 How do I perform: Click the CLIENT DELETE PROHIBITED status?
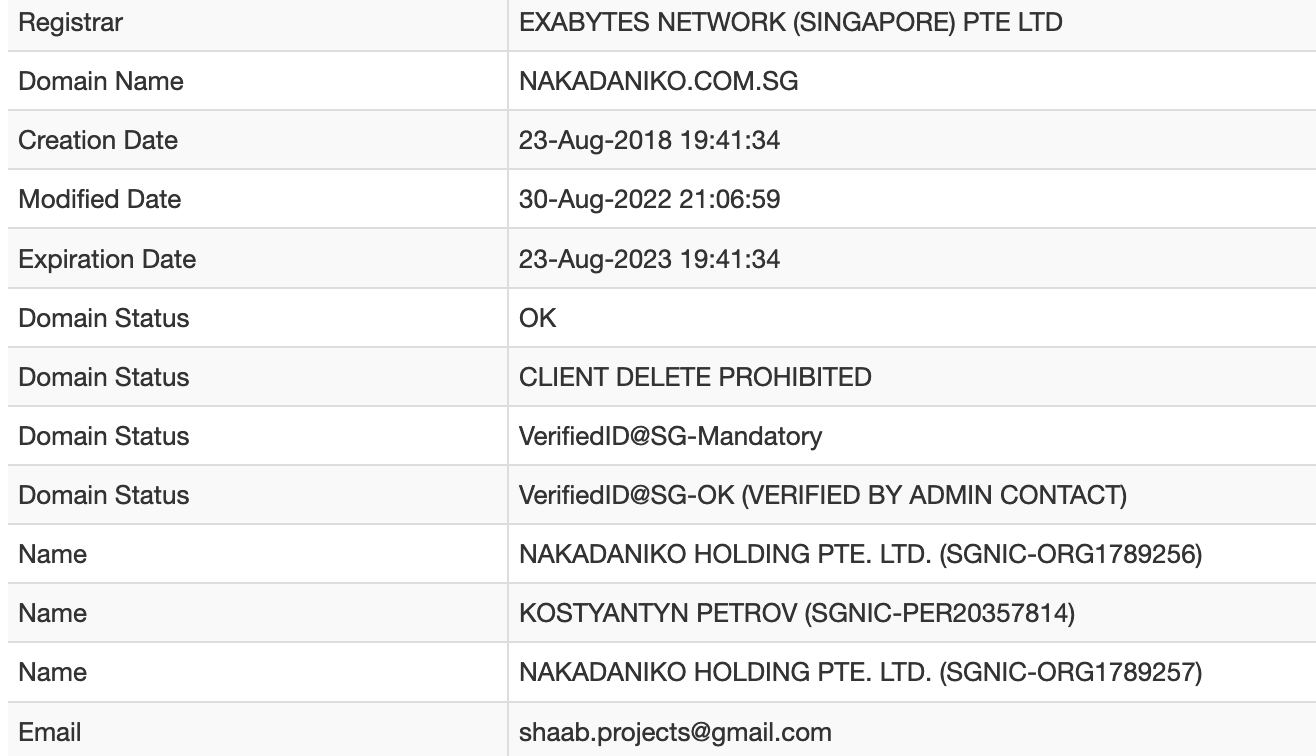tap(695, 377)
